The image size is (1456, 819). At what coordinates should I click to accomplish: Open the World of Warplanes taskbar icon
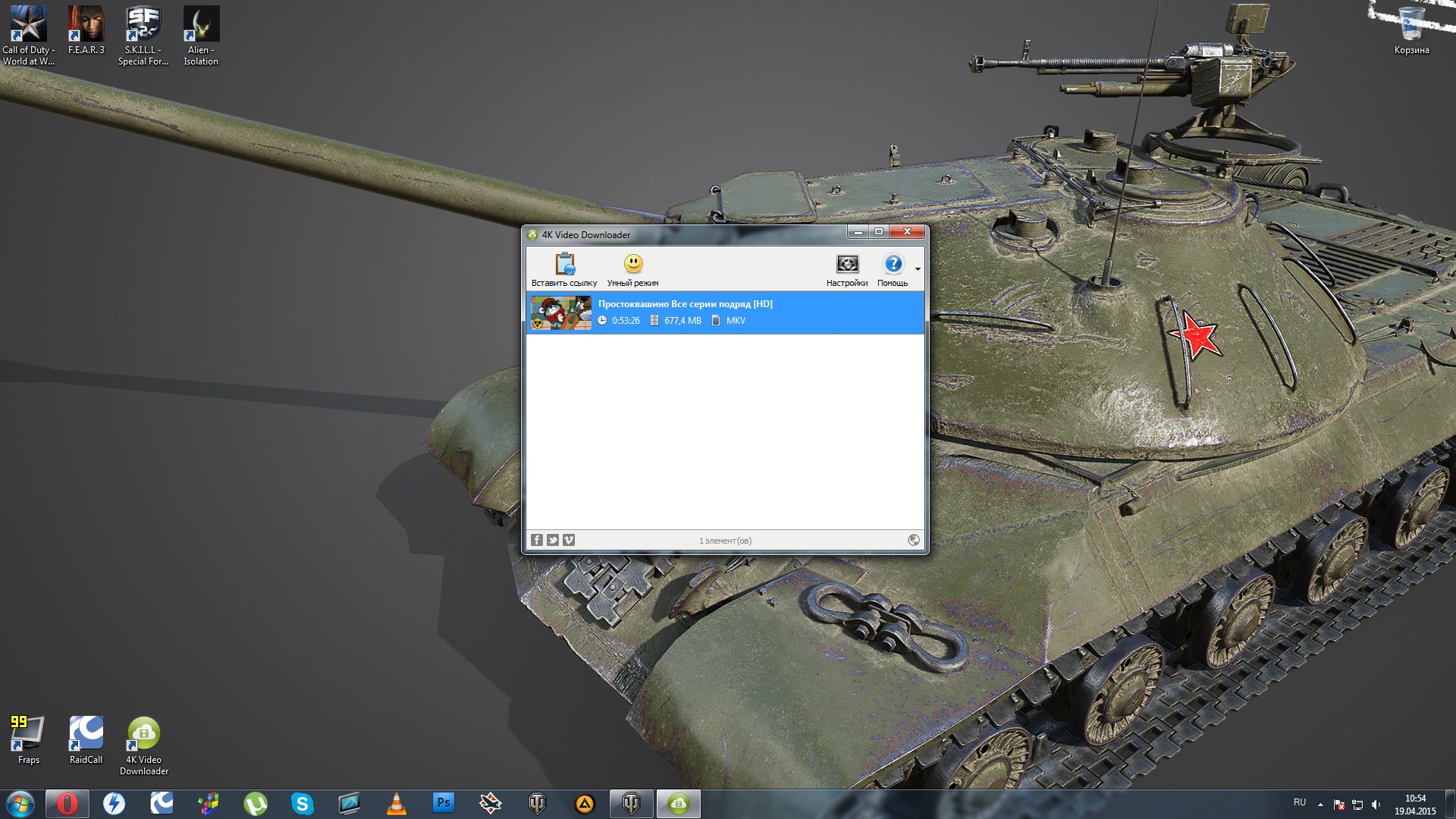click(x=491, y=804)
